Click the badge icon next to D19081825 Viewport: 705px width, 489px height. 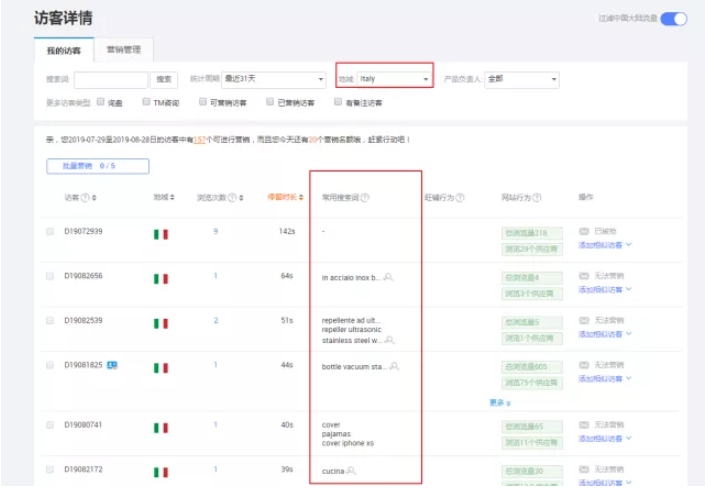[112, 366]
